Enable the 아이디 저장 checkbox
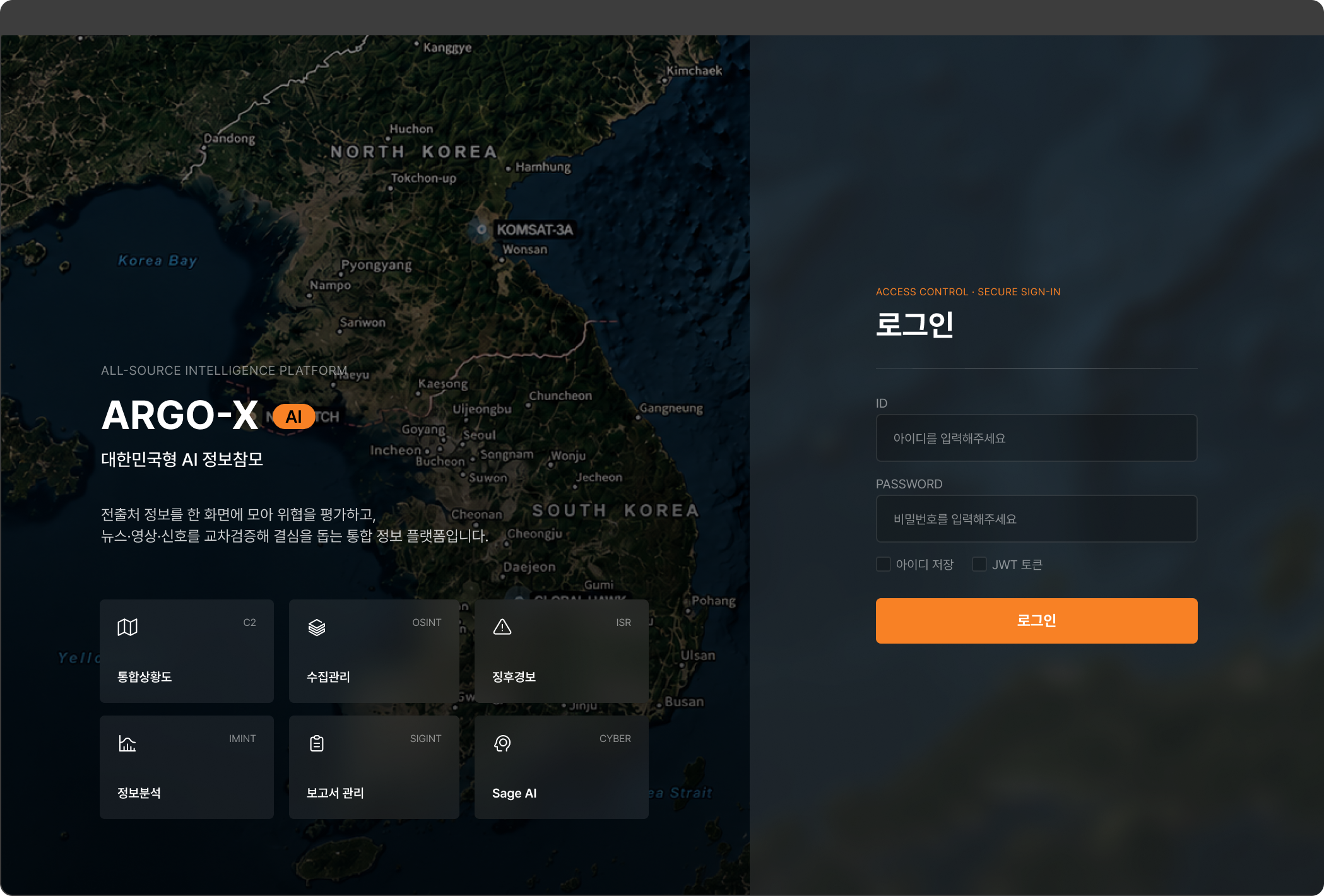The image size is (1324, 896). coord(884,564)
